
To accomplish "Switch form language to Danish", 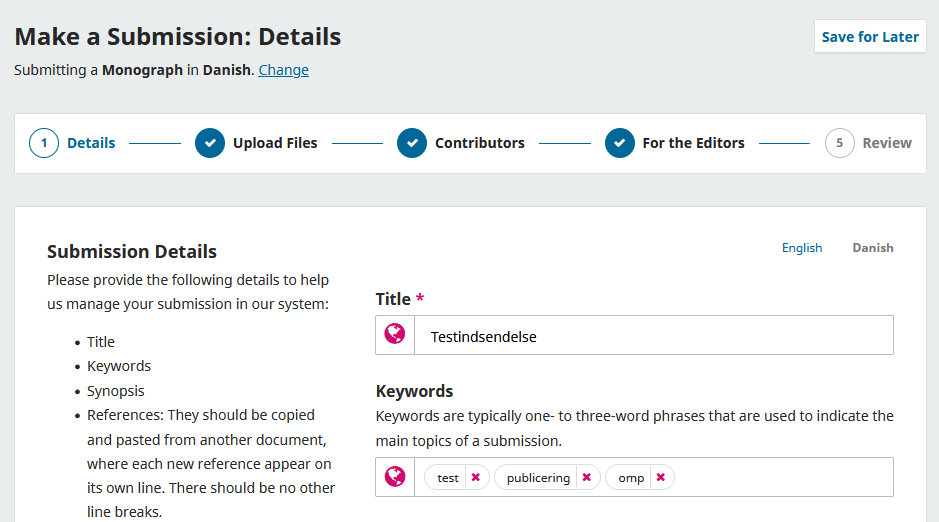I will 872,248.
